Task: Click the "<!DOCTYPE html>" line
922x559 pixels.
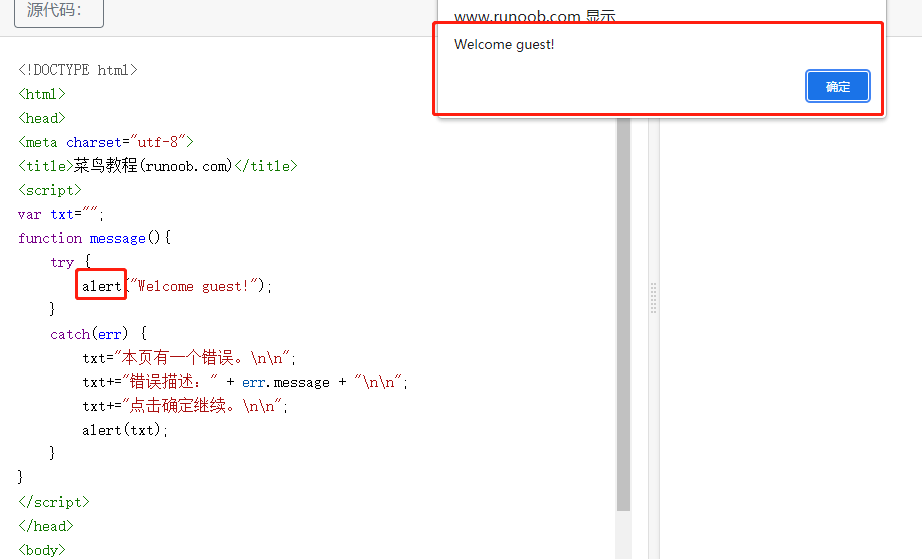Action: [78, 70]
